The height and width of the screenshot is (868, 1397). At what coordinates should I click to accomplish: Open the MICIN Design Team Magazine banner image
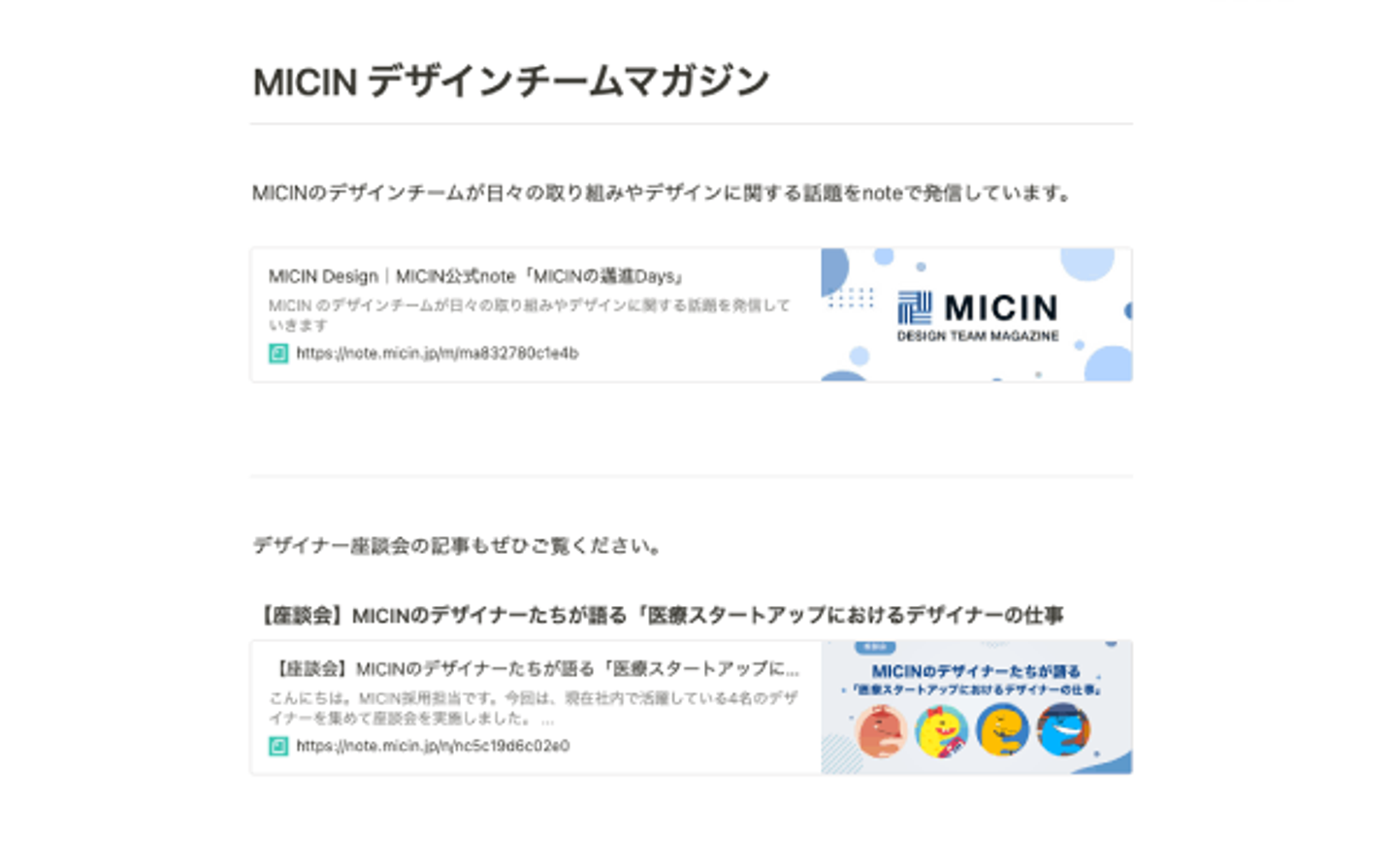(x=976, y=314)
